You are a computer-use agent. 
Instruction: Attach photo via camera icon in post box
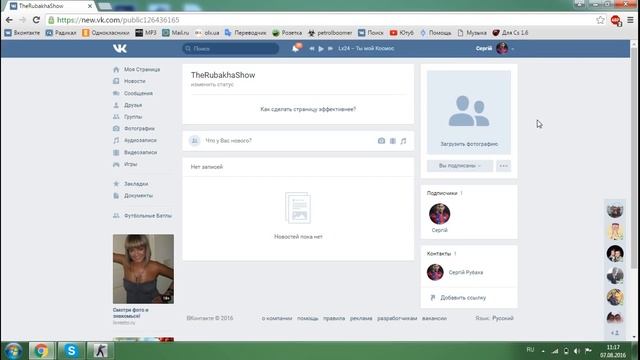(x=381, y=141)
